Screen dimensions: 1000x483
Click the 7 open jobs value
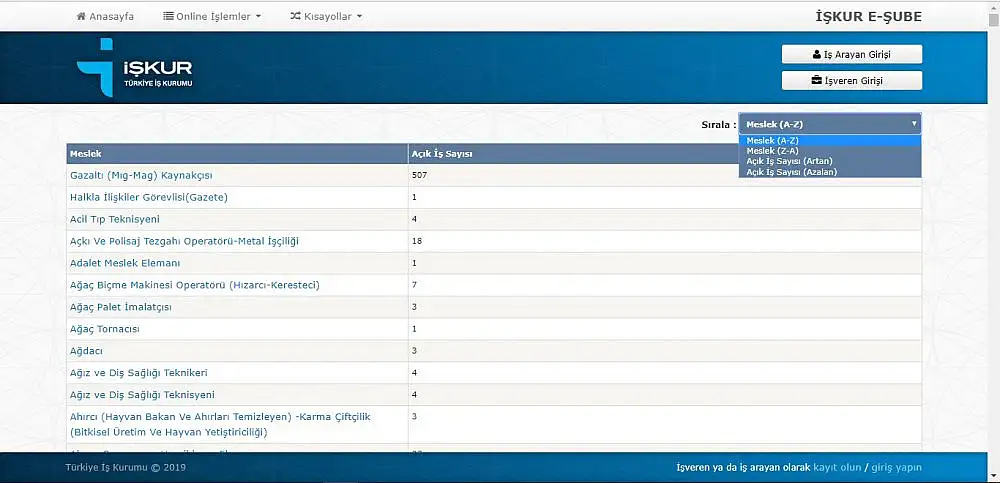tap(415, 285)
